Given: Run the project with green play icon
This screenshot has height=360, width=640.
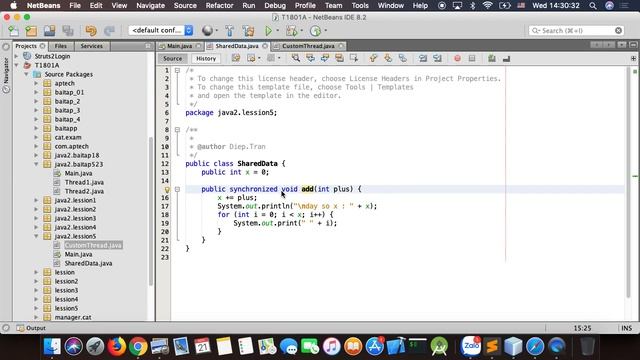Looking at the screenshot, I should [268, 31].
